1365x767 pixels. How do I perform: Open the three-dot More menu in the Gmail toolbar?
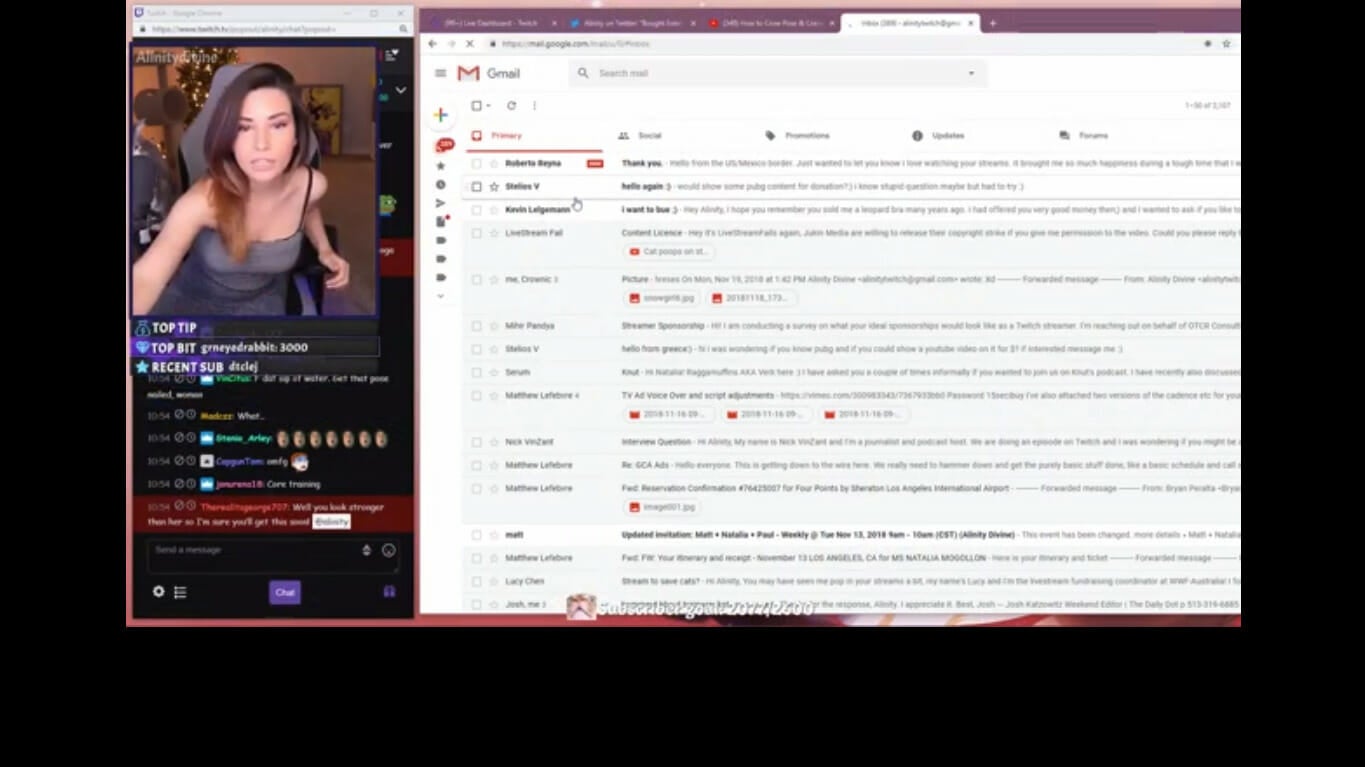coord(534,105)
